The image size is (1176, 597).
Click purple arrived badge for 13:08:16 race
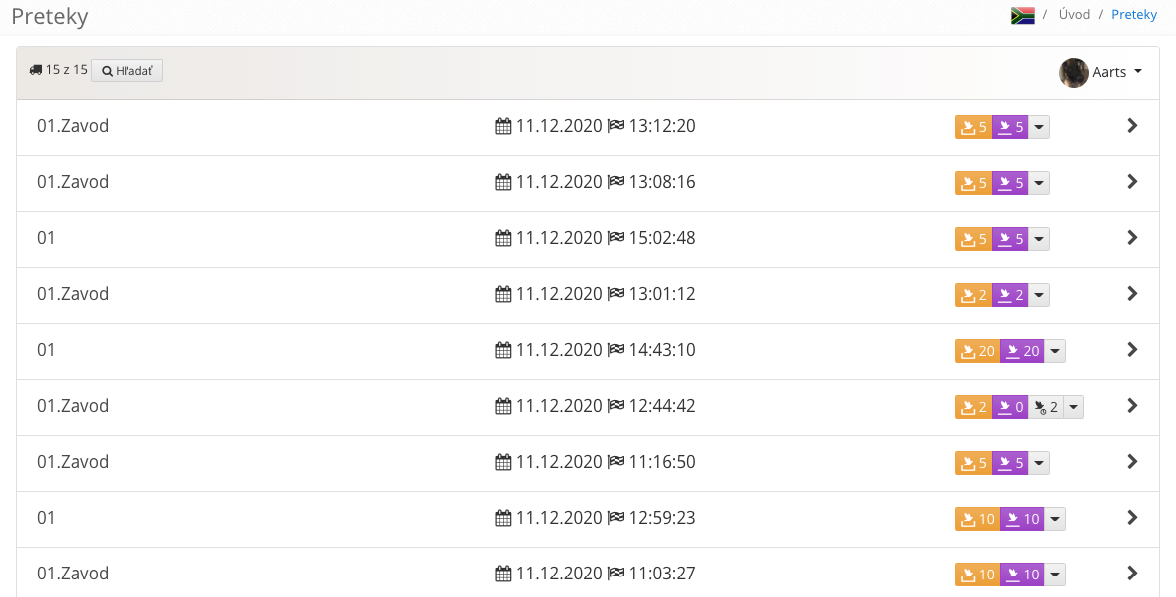click(1010, 183)
